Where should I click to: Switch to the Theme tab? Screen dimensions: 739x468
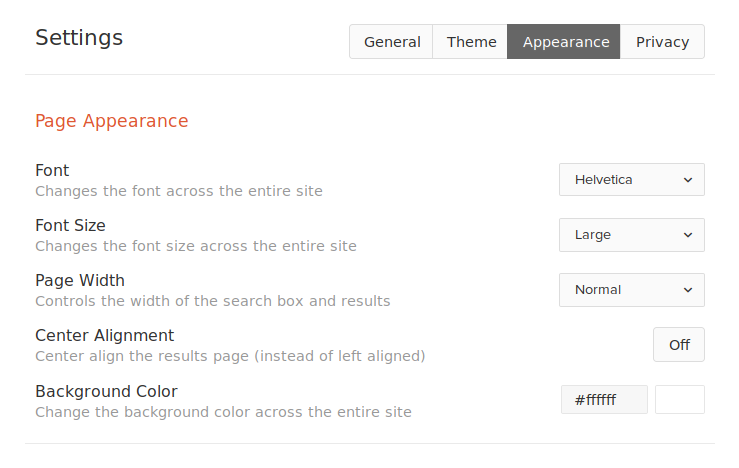[x=471, y=42]
